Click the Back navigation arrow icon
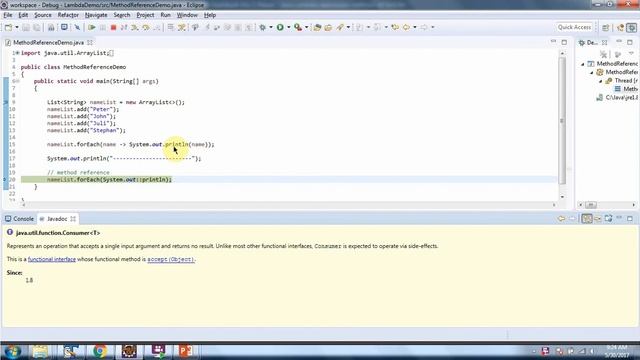640x360 pixels. point(406,27)
